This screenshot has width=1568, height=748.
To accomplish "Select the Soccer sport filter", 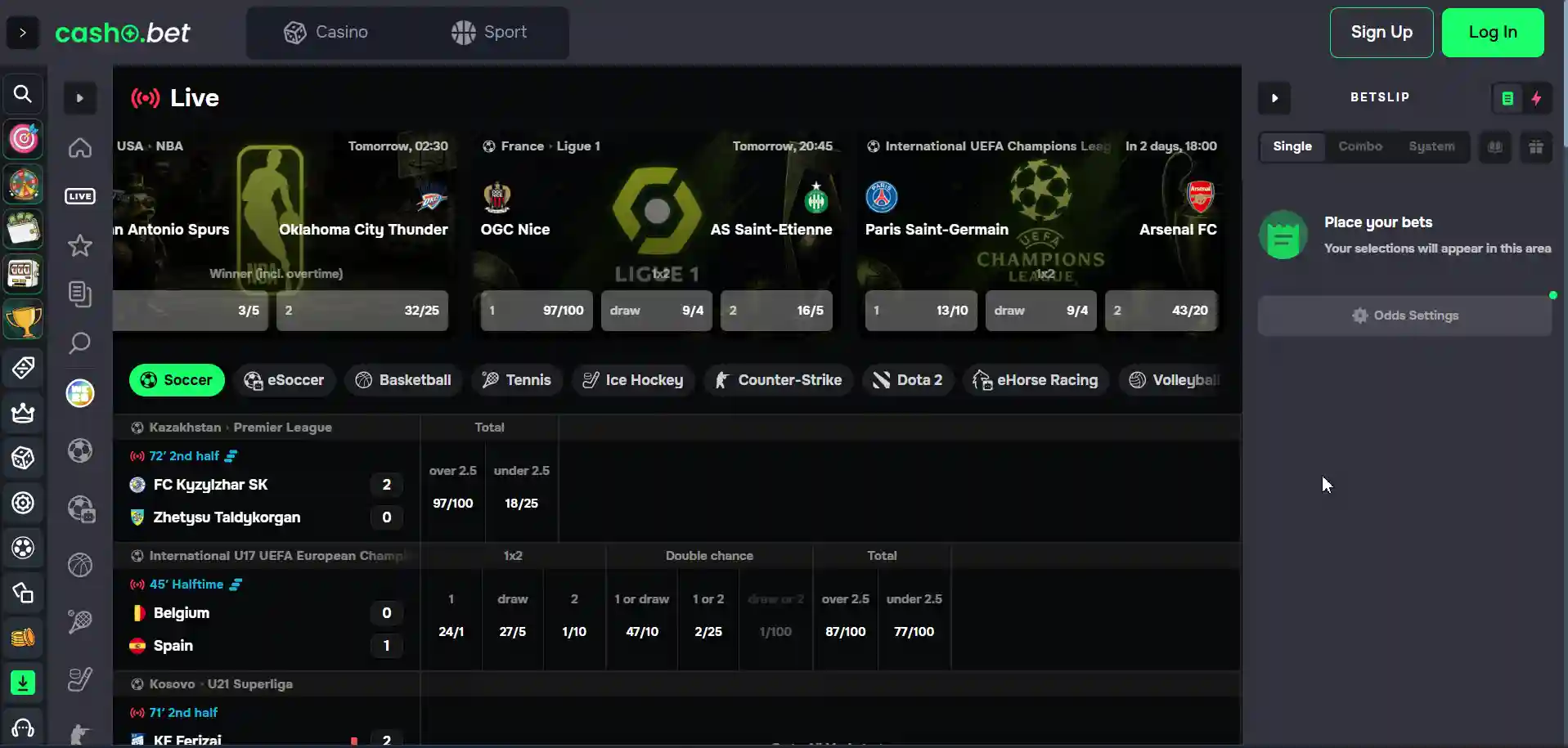I will click(x=177, y=380).
